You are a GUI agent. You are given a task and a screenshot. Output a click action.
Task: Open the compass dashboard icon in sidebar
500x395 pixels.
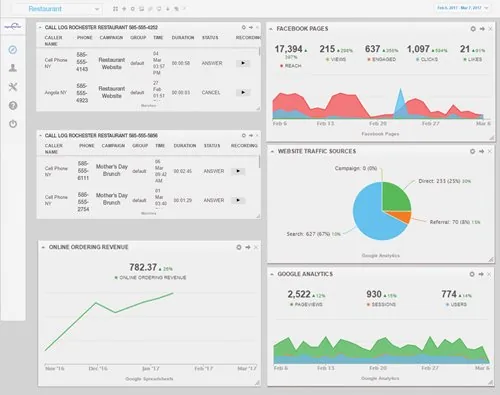tap(13, 50)
